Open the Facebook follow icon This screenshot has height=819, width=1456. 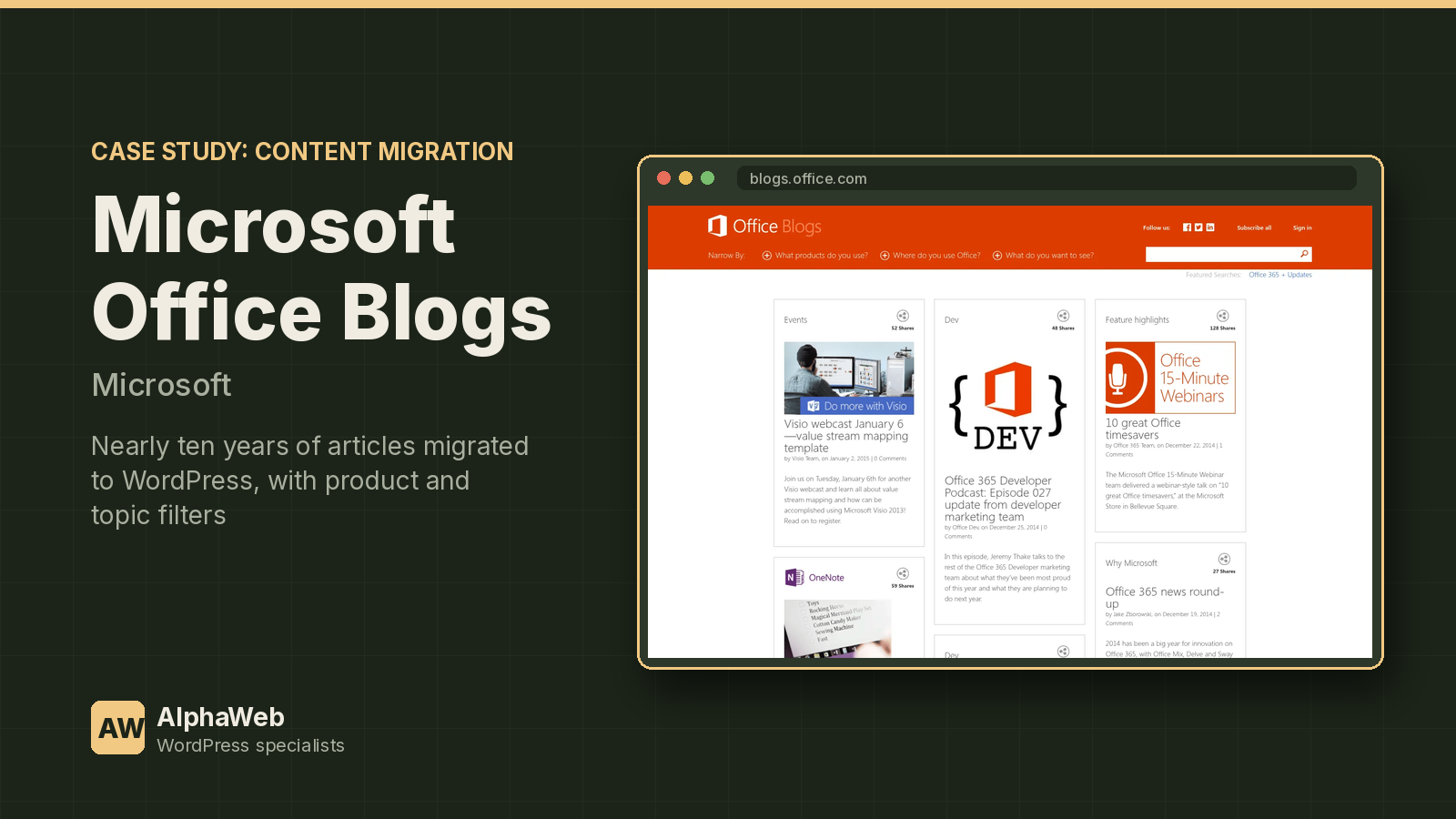[1187, 227]
